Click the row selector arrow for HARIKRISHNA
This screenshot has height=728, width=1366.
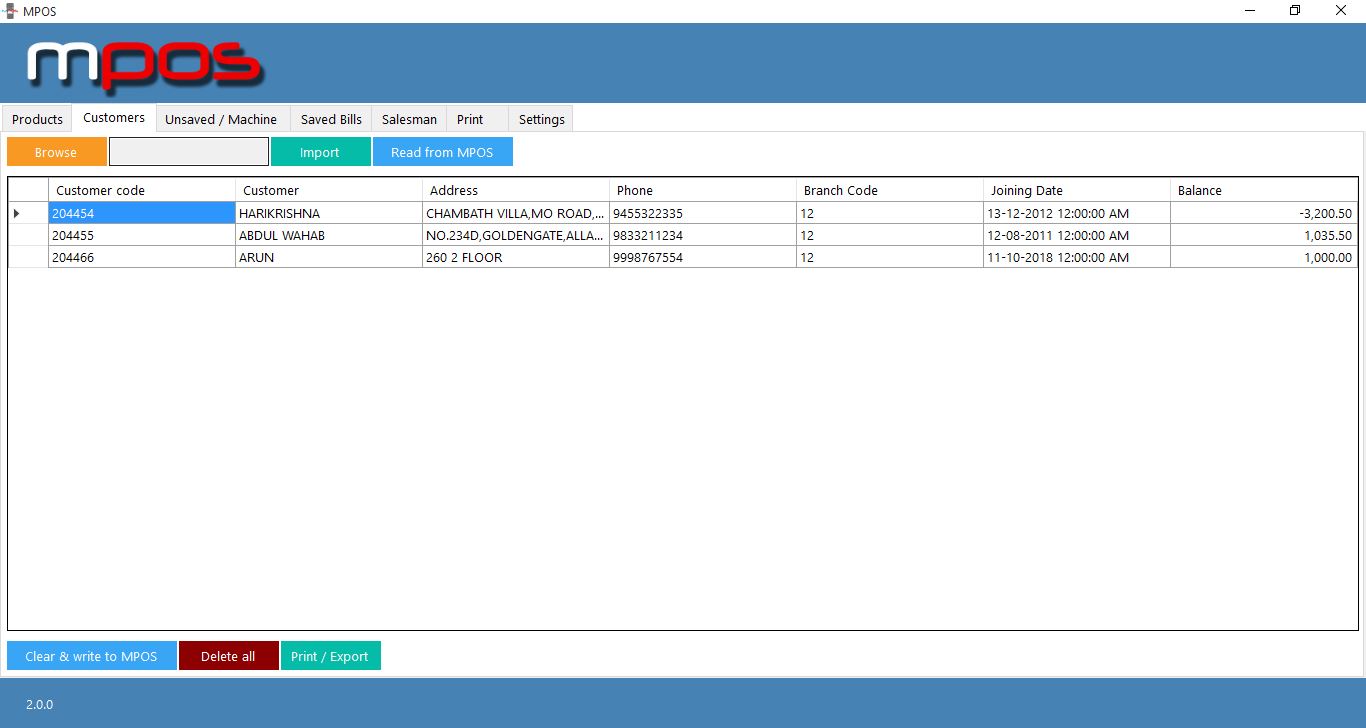[x=17, y=213]
